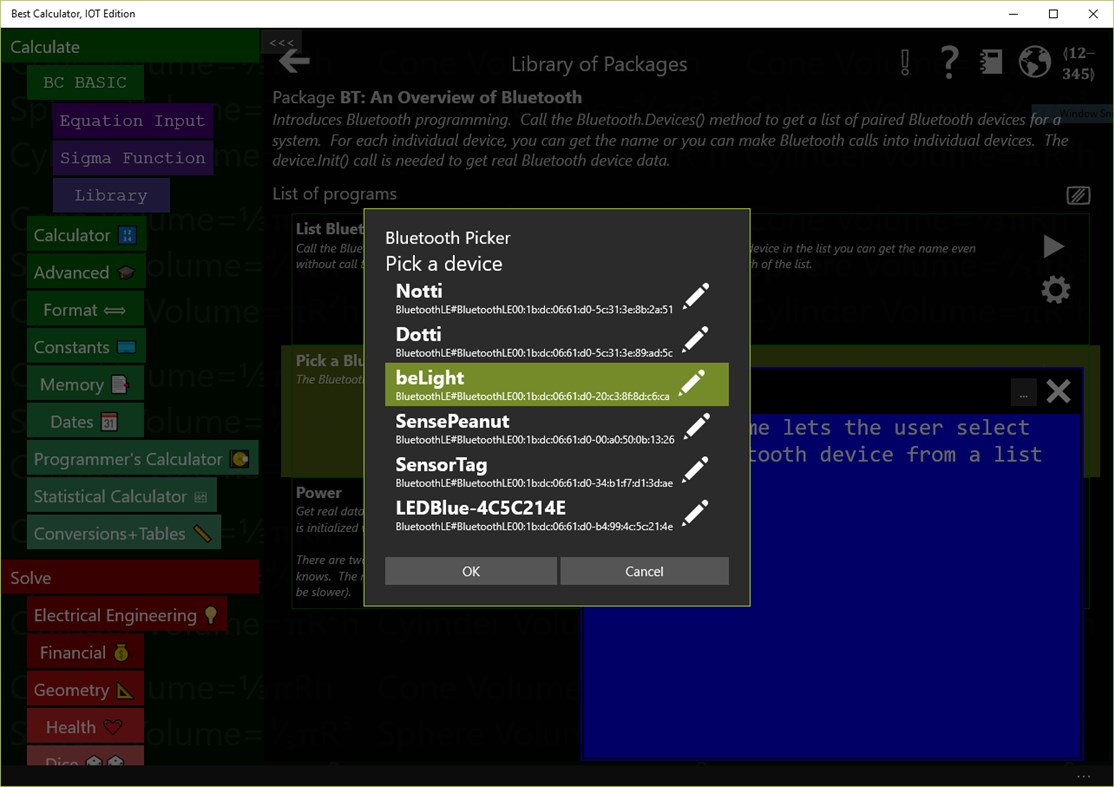This screenshot has width=1114, height=787.
Task: Edit LEDBlue-4C5C214E with its pencil icon
Action: (x=696, y=511)
